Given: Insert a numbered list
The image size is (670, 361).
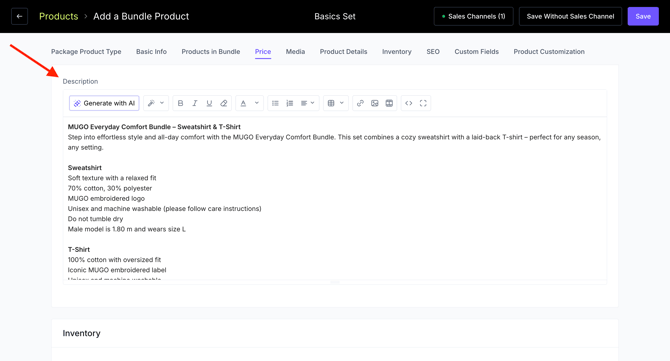Looking at the screenshot, I should pos(290,103).
